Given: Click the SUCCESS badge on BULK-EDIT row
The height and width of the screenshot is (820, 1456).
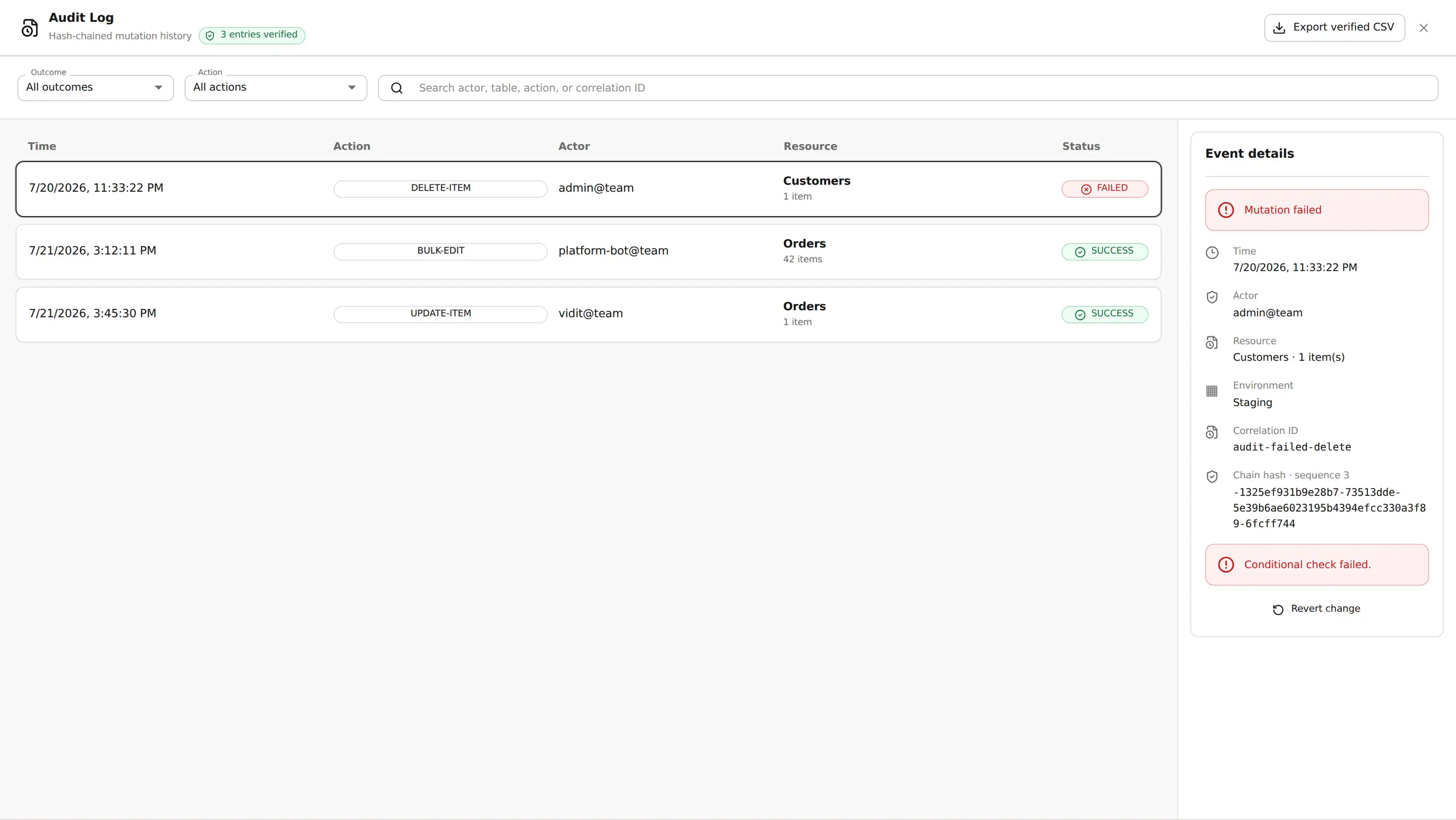Looking at the screenshot, I should point(1105,251).
